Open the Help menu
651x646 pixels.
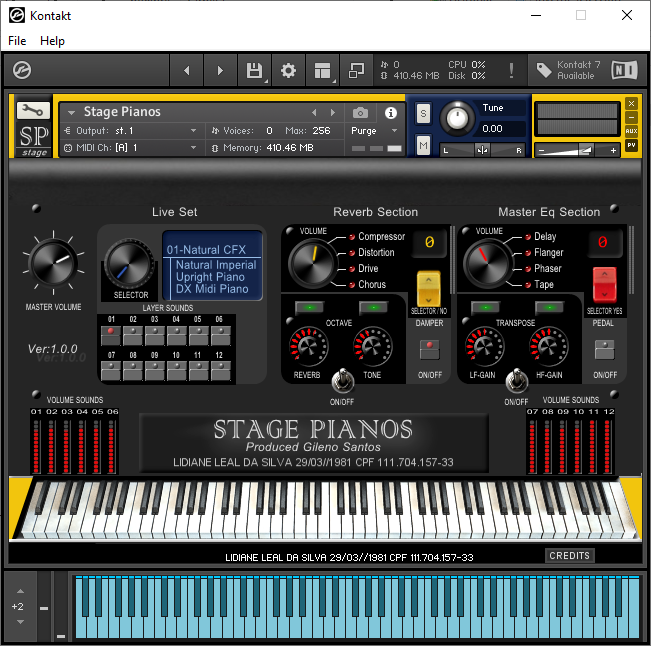point(52,41)
